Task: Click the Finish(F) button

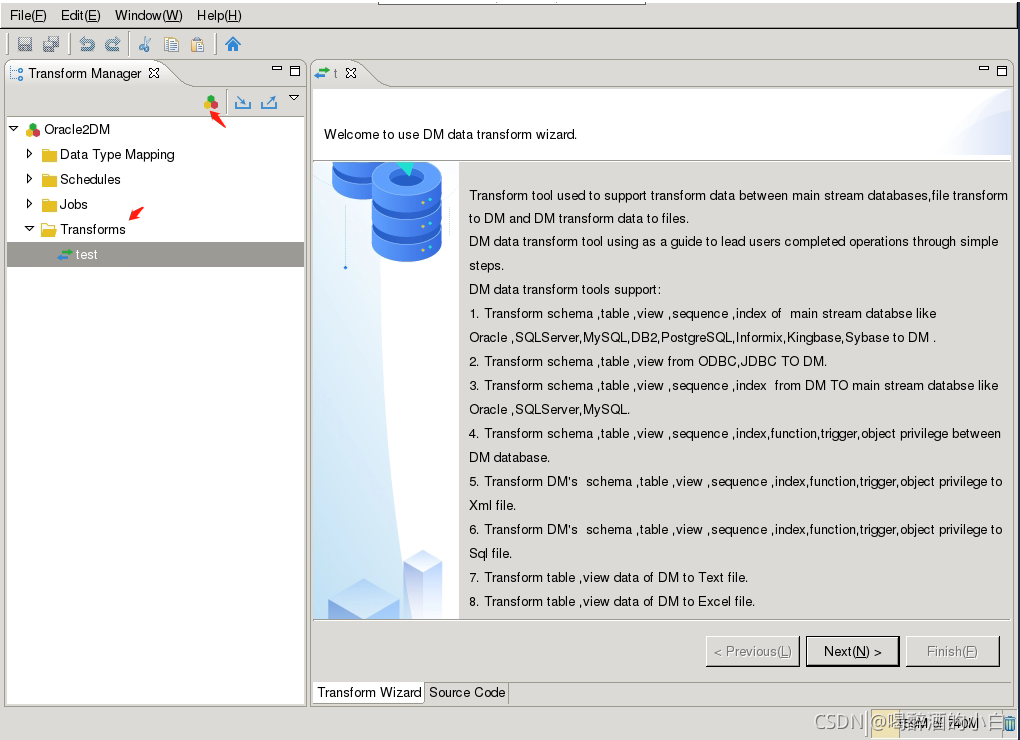Action: pos(952,652)
